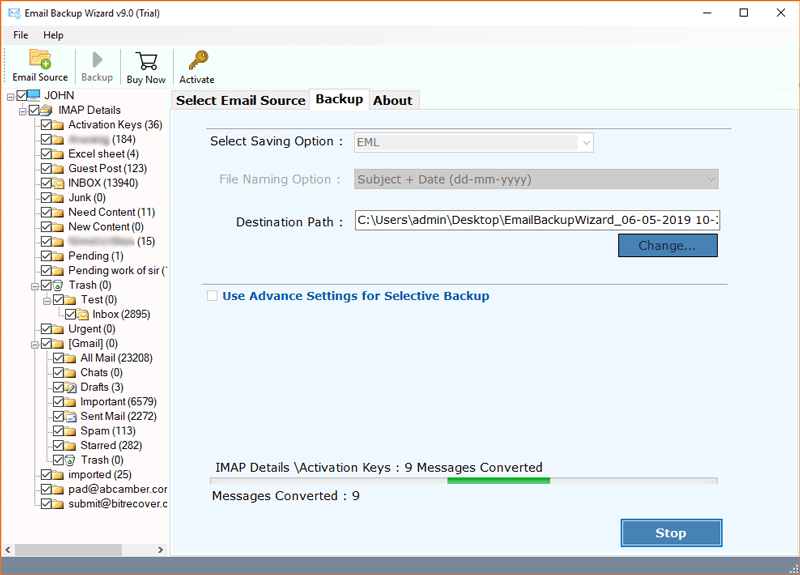
Task: Click the Backup toolbar icon
Action: [97, 59]
